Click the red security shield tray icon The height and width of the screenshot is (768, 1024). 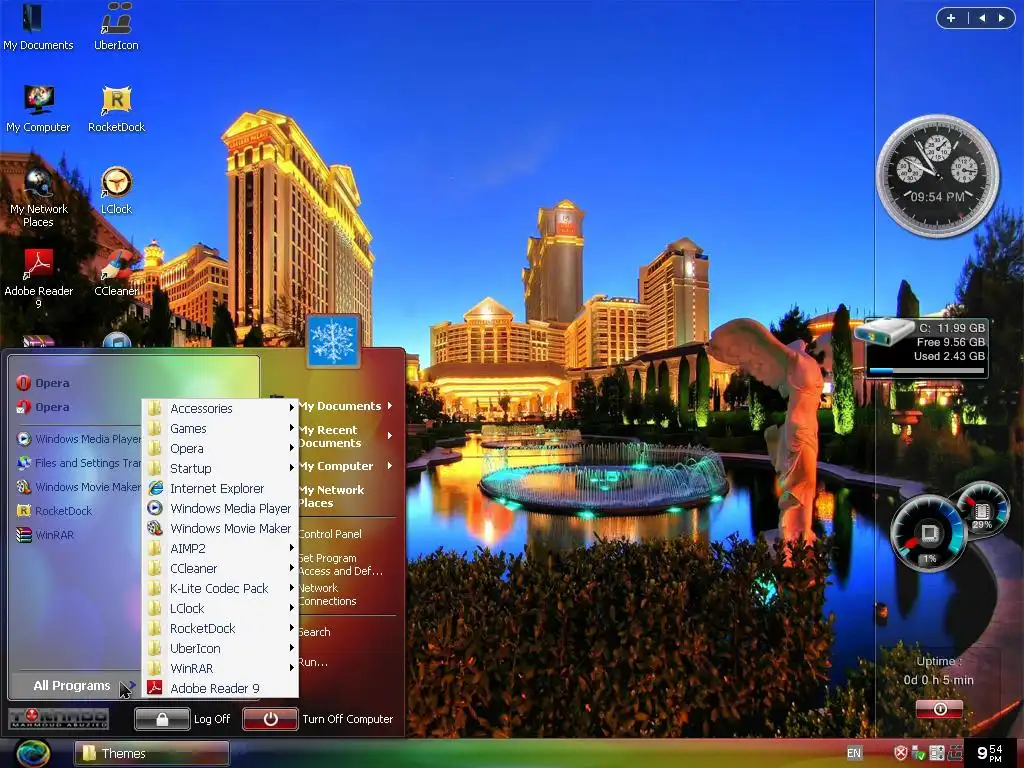click(901, 753)
